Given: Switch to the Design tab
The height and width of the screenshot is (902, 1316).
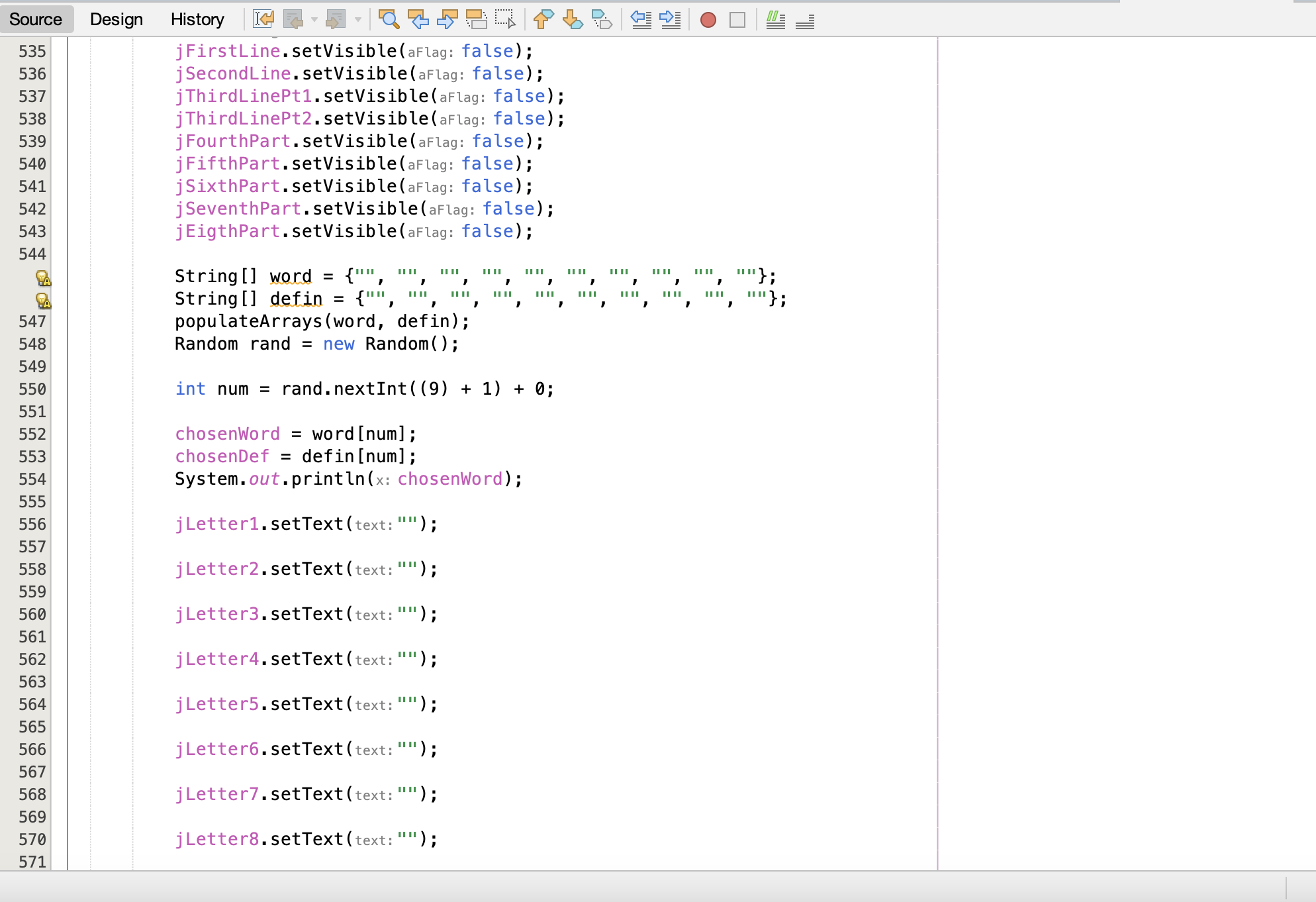Looking at the screenshot, I should [x=117, y=19].
